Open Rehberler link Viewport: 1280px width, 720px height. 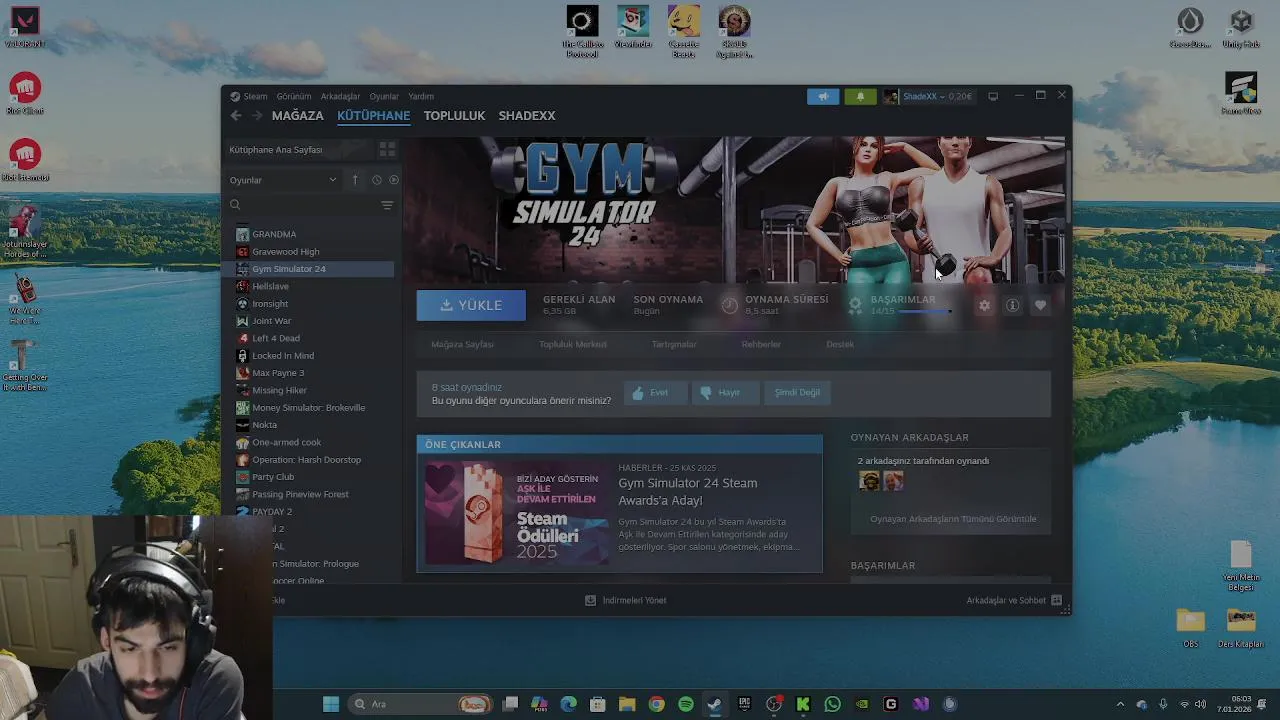click(761, 344)
